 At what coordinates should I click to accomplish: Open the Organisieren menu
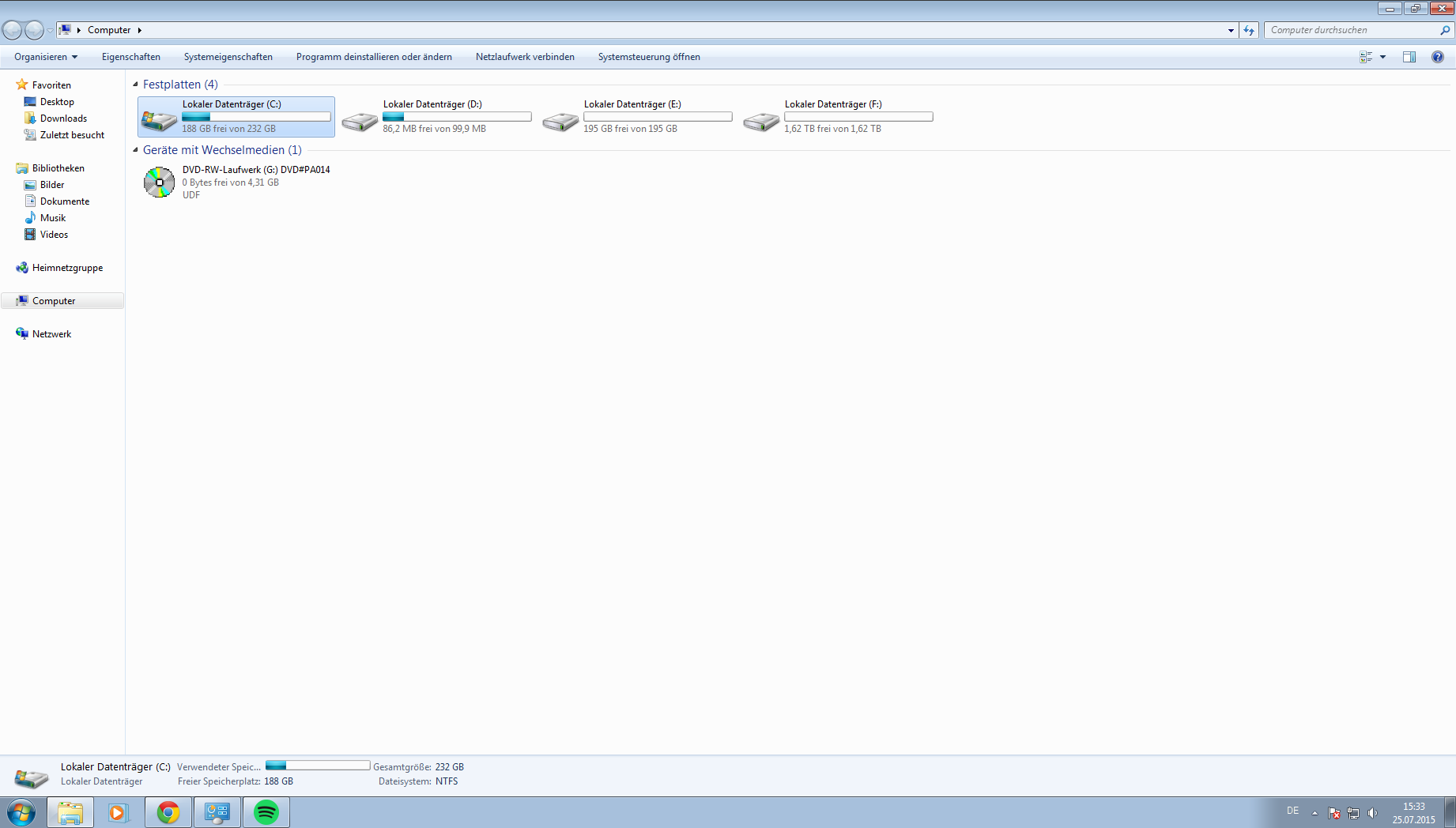pyautogui.click(x=46, y=57)
